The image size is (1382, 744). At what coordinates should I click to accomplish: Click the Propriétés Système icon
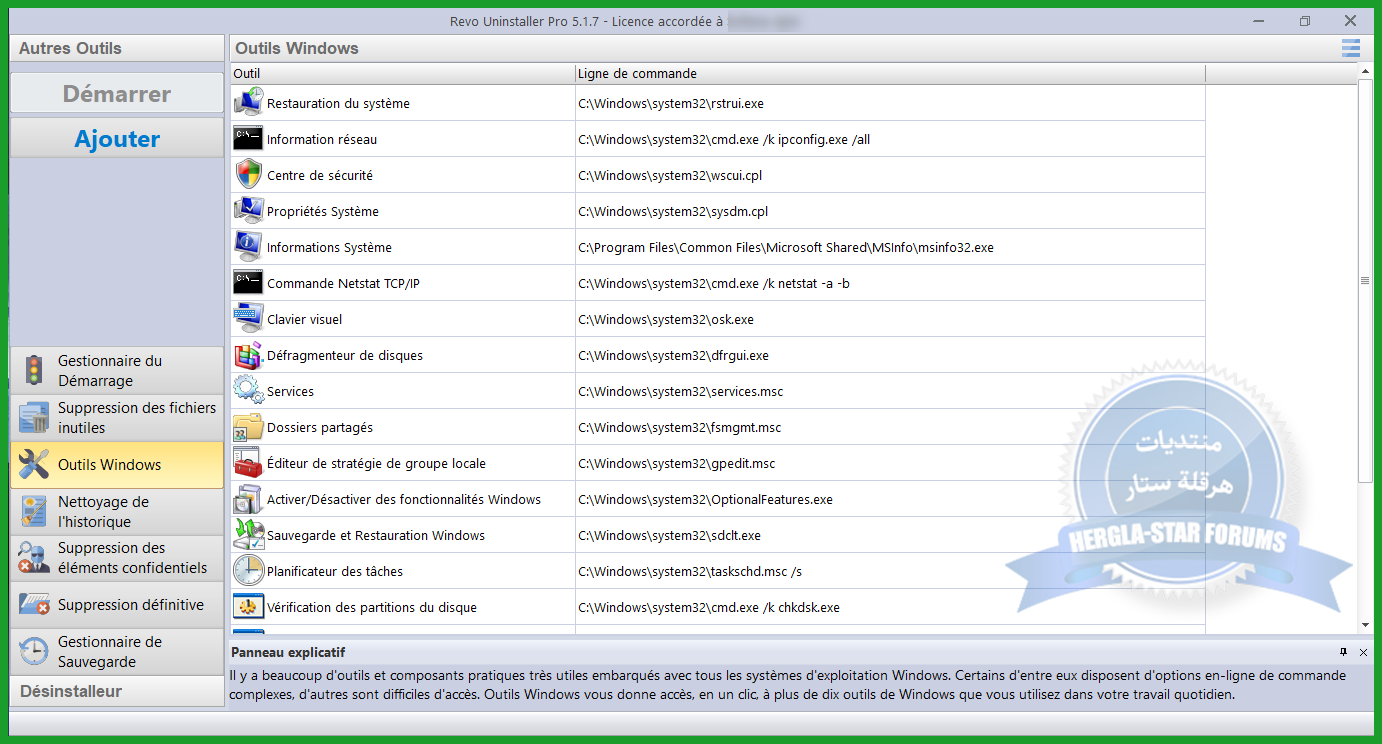point(248,211)
